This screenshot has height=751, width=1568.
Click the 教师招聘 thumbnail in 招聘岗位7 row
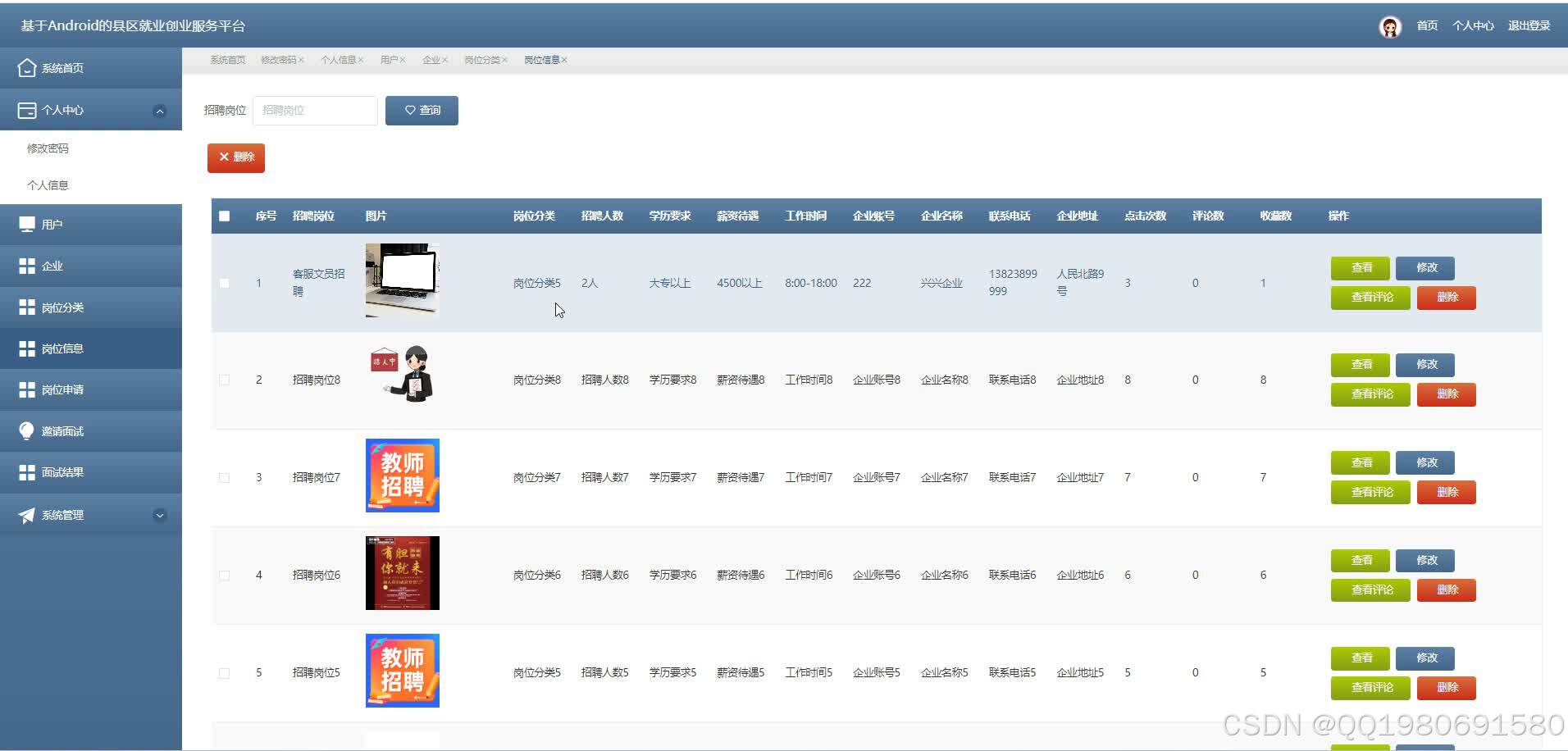point(403,476)
